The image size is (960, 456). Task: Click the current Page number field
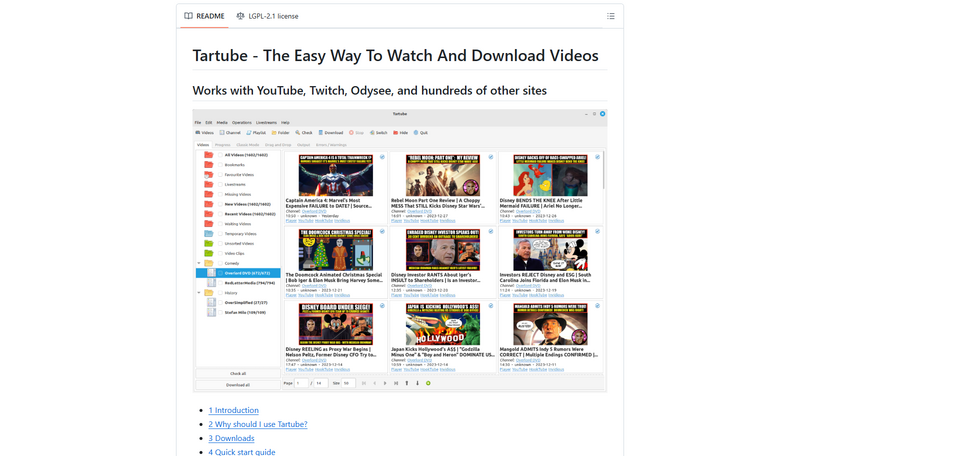(x=302, y=383)
